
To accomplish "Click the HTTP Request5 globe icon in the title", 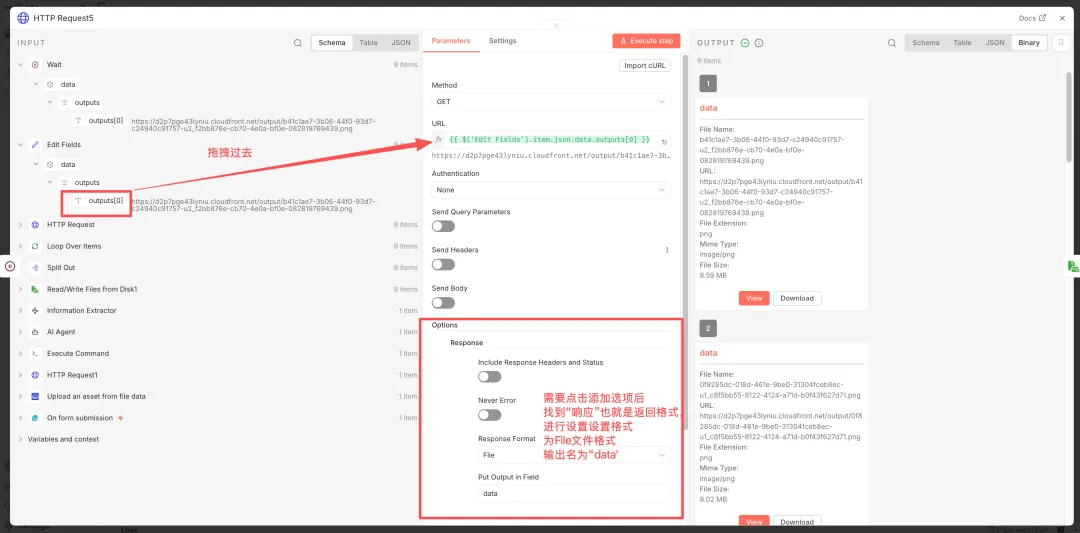I will tap(23, 19).
